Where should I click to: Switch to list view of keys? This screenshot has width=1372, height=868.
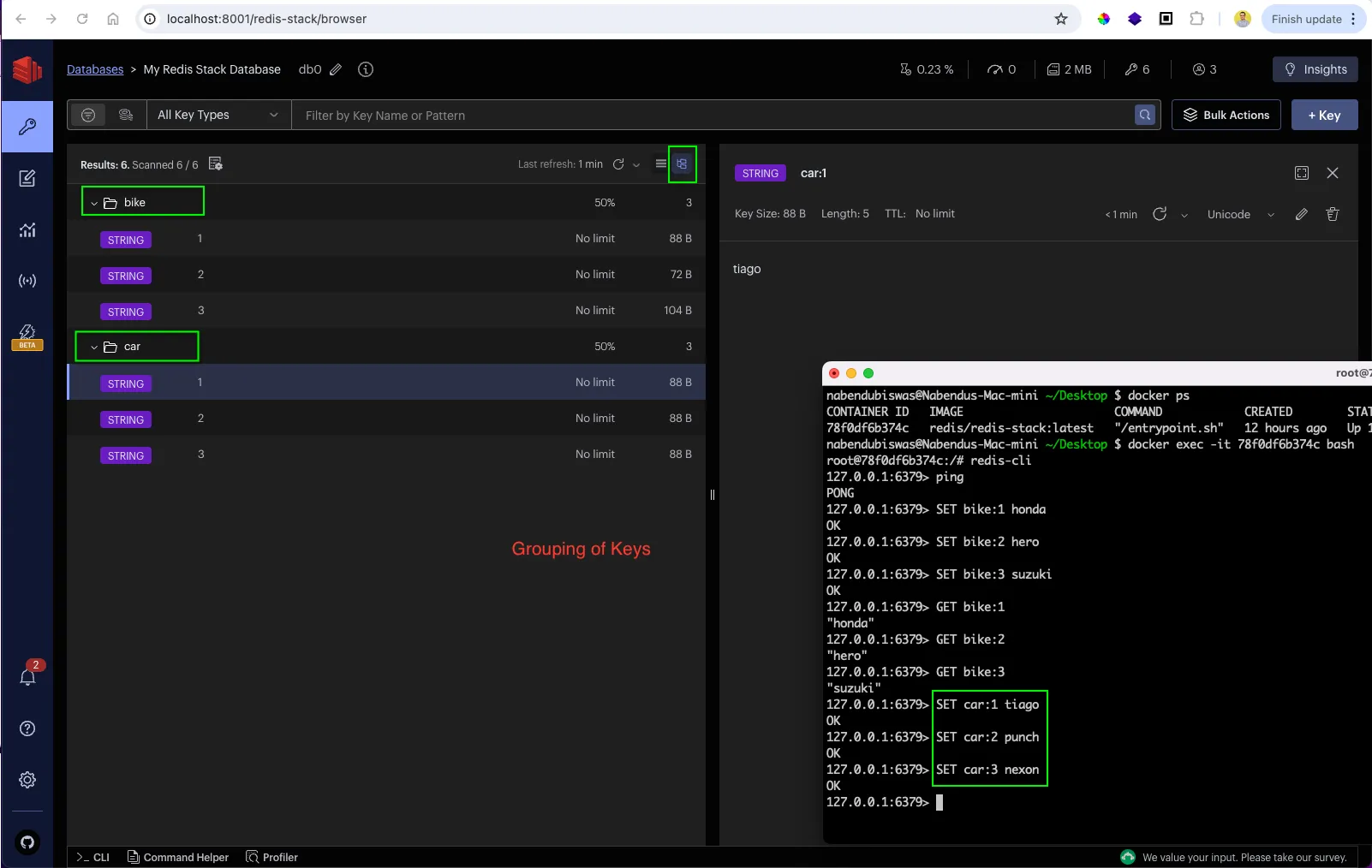pyautogui.click(x=660, y=163)
